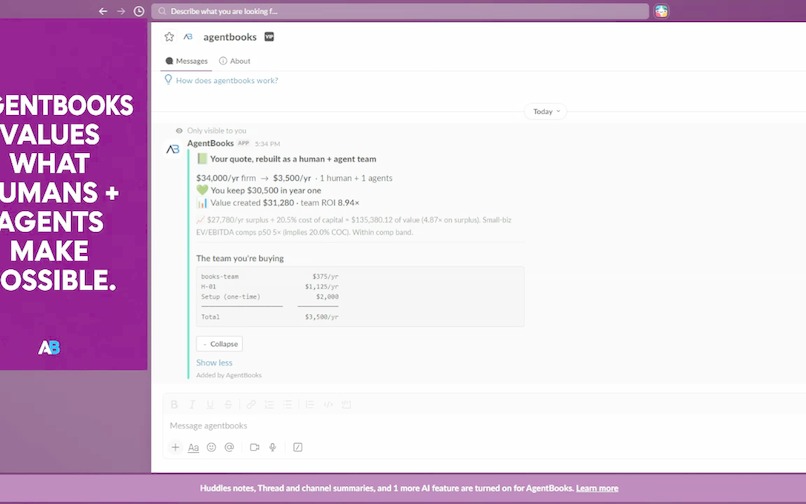Click the 5:34 PM message timestamp

(267, 143)
